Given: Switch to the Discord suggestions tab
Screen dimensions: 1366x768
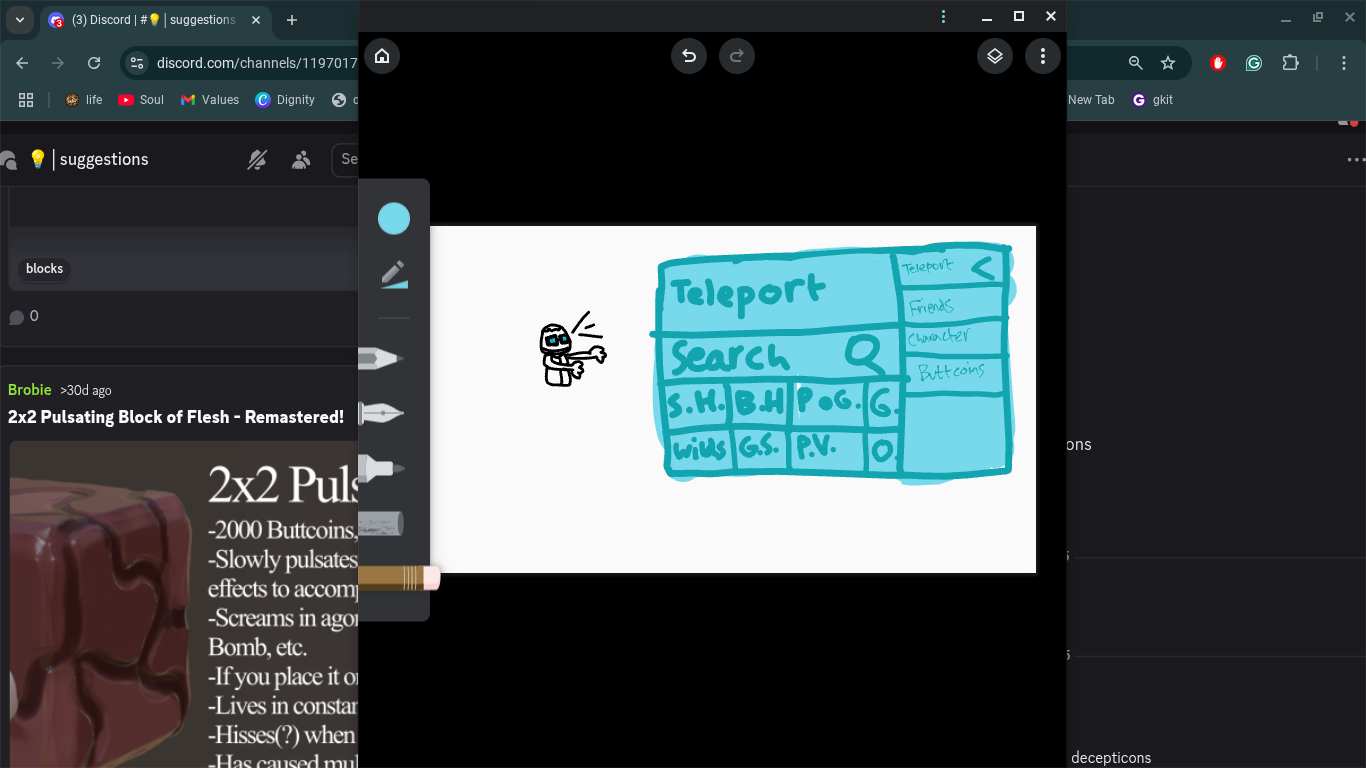Looking at the screenshot, I should coord(153,20).
